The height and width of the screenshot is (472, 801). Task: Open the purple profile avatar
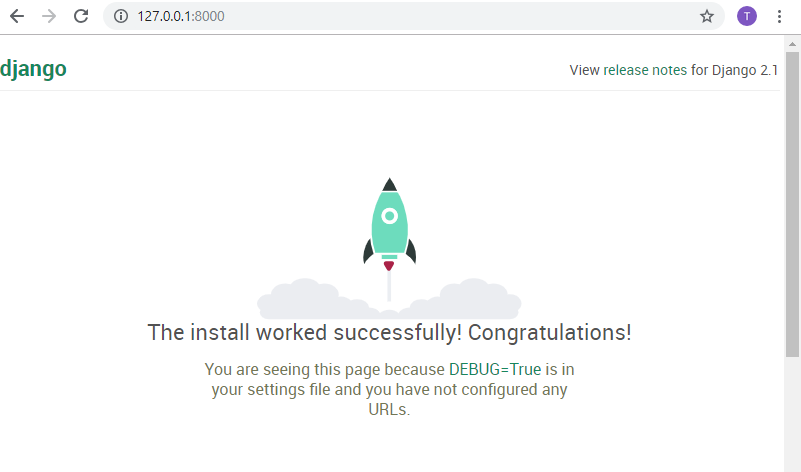[x=747, y=16]
